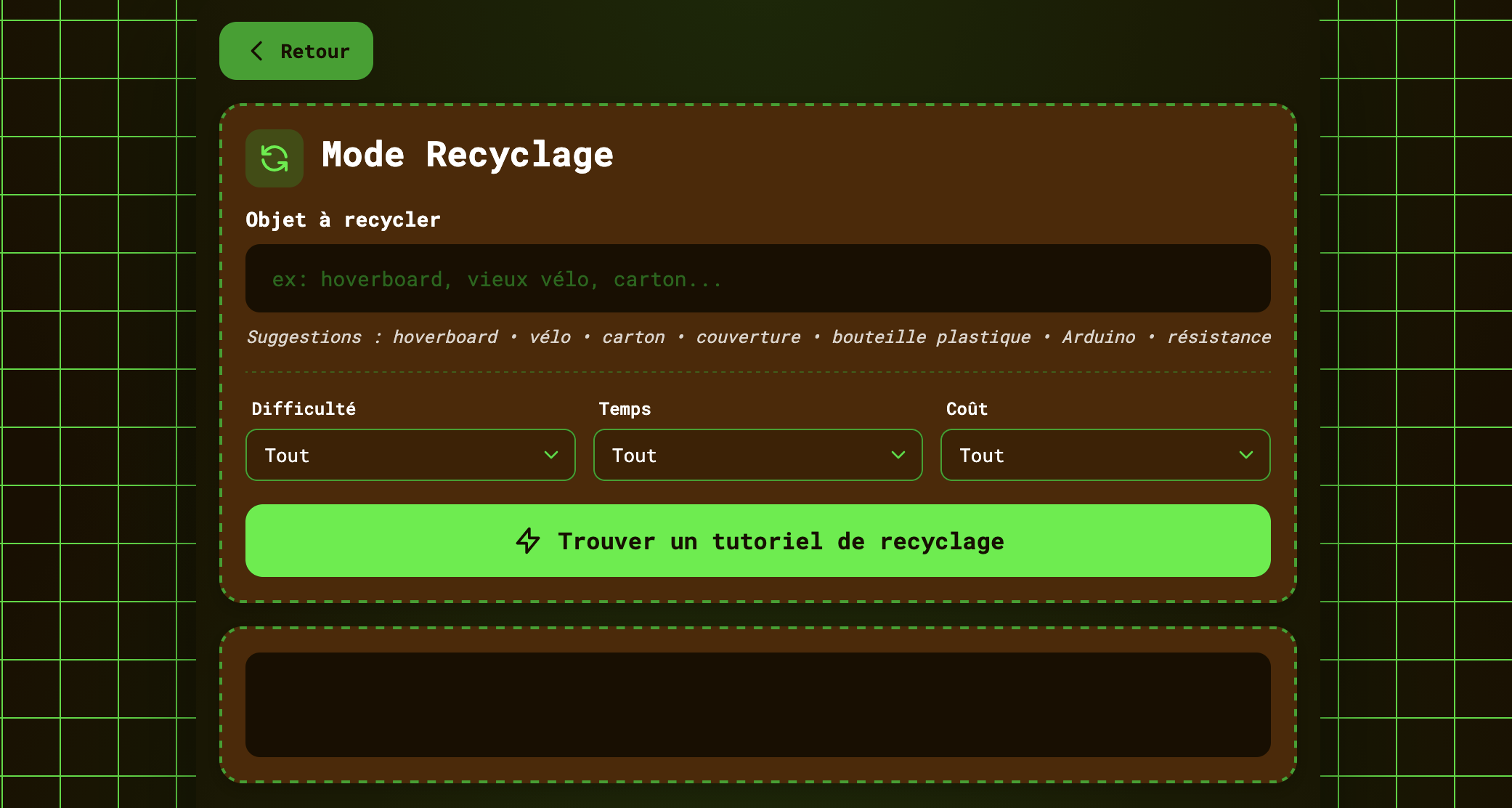Click the empty results panel below
The width and height of the screenshot is (1512, 808).
pyautogui.click(x=757, y=704)
